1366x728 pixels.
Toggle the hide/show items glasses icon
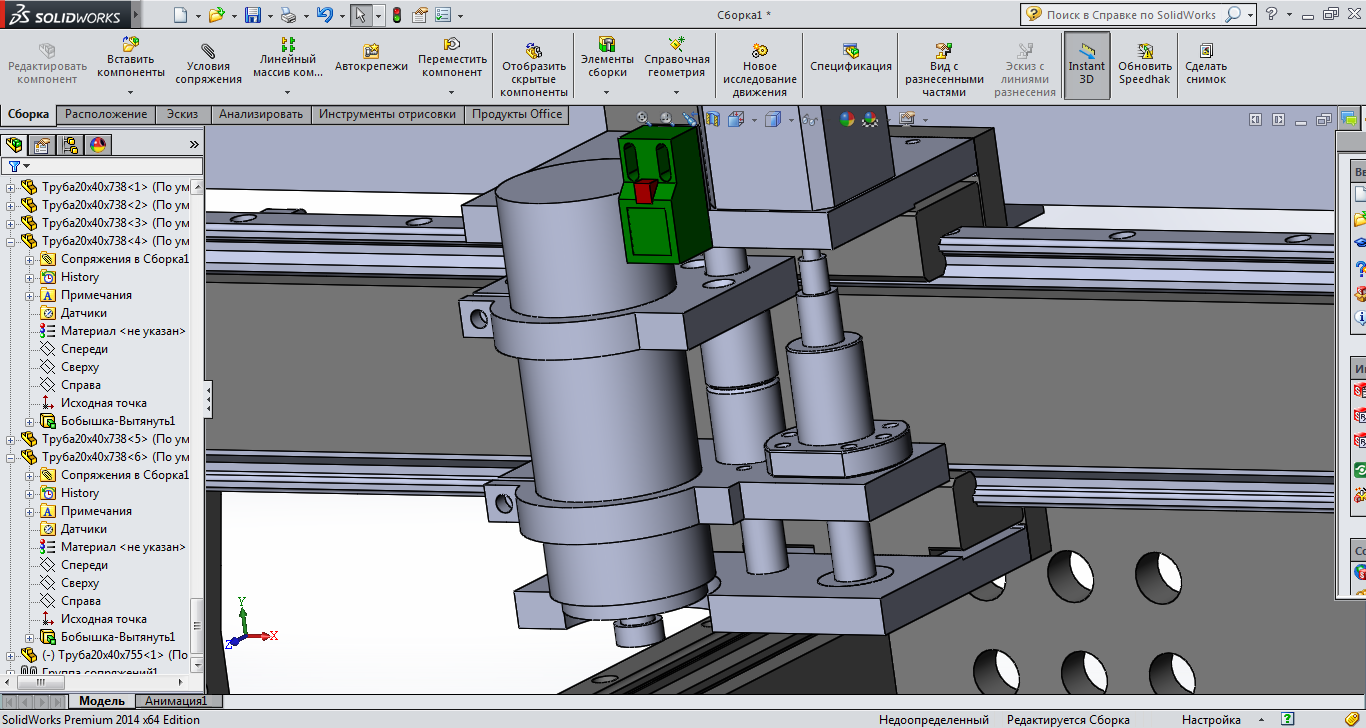pos(809,120)
